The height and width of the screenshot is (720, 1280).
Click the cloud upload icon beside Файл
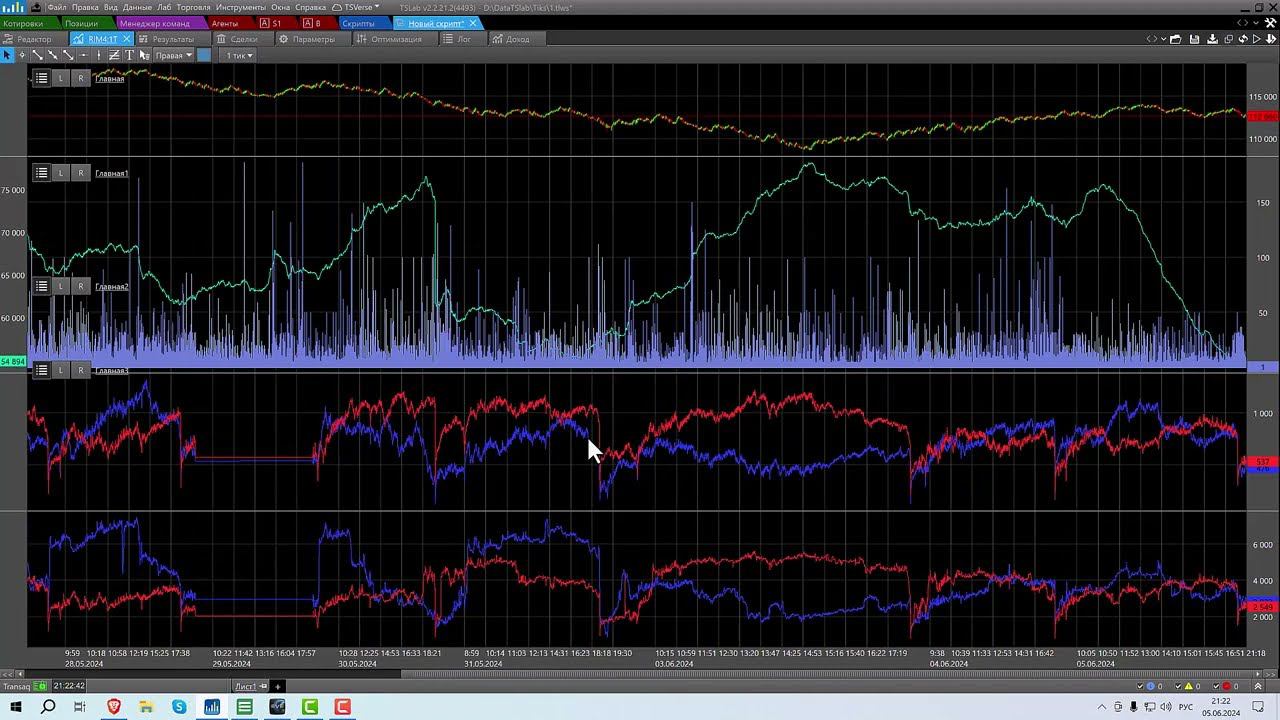36,7
